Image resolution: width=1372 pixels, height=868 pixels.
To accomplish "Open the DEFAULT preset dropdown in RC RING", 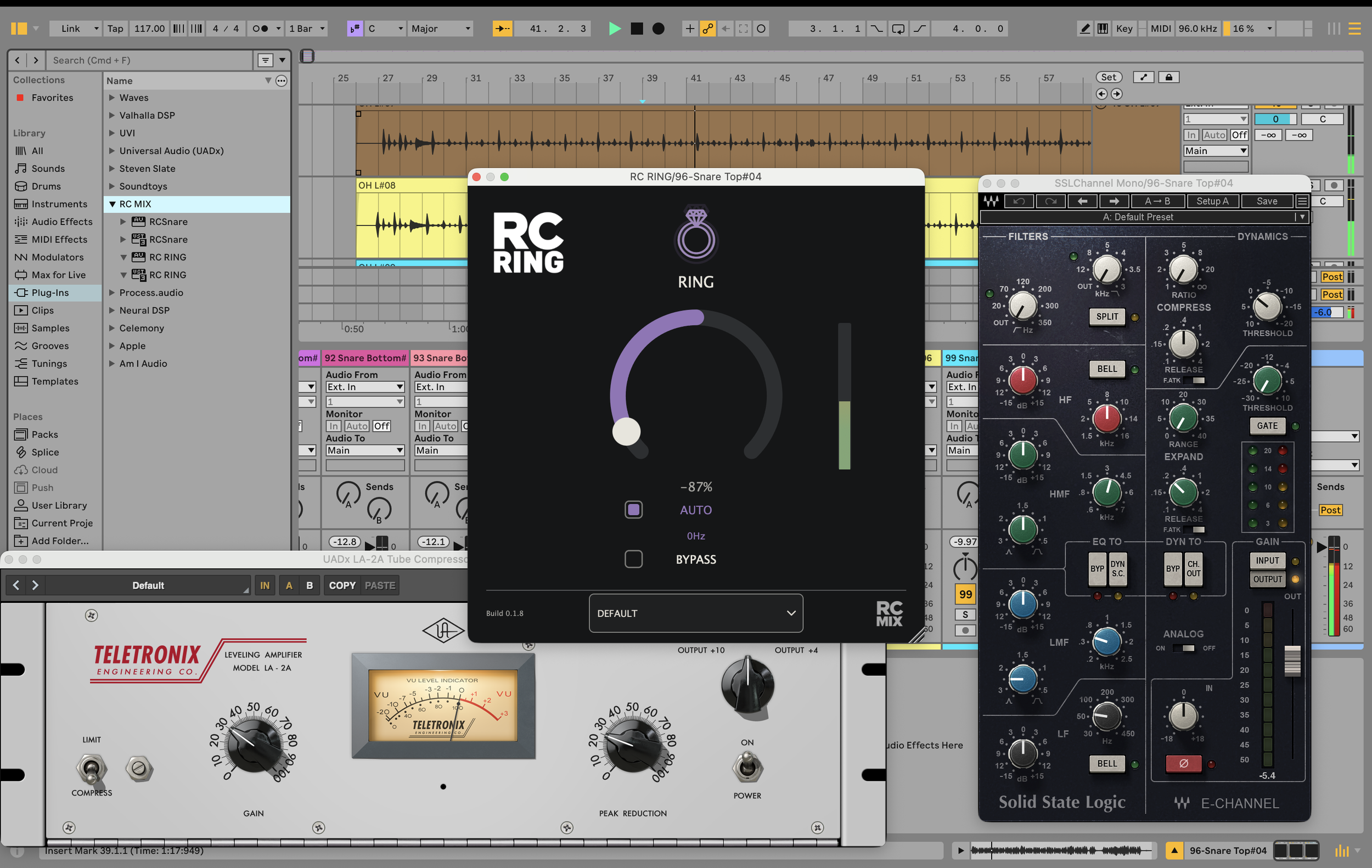I will (696, 613).
